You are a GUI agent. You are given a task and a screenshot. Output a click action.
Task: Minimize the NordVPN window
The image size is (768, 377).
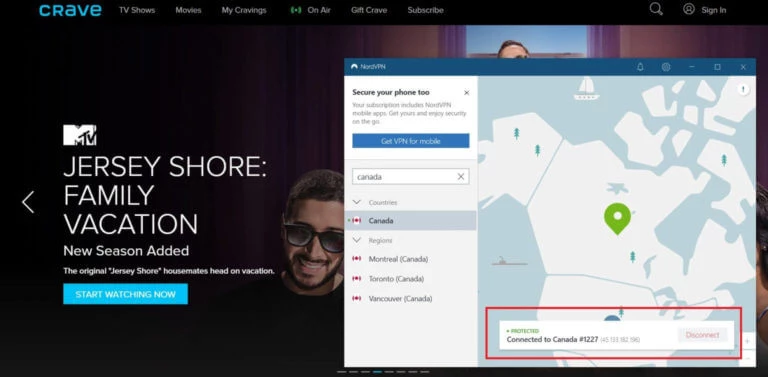[x=692, y=67]
